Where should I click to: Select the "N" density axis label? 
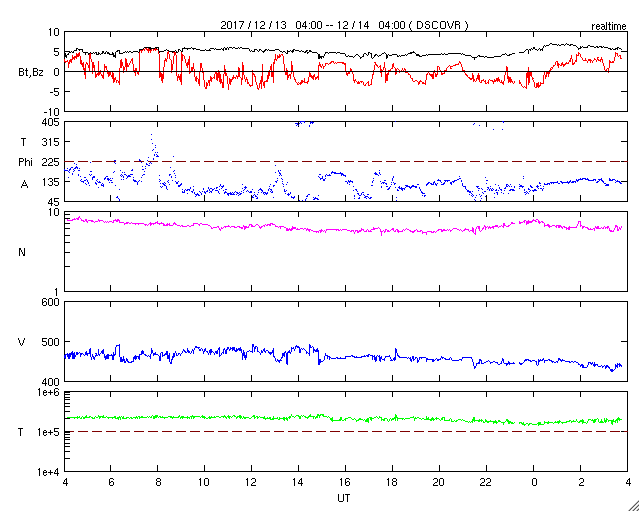(22, 252)
